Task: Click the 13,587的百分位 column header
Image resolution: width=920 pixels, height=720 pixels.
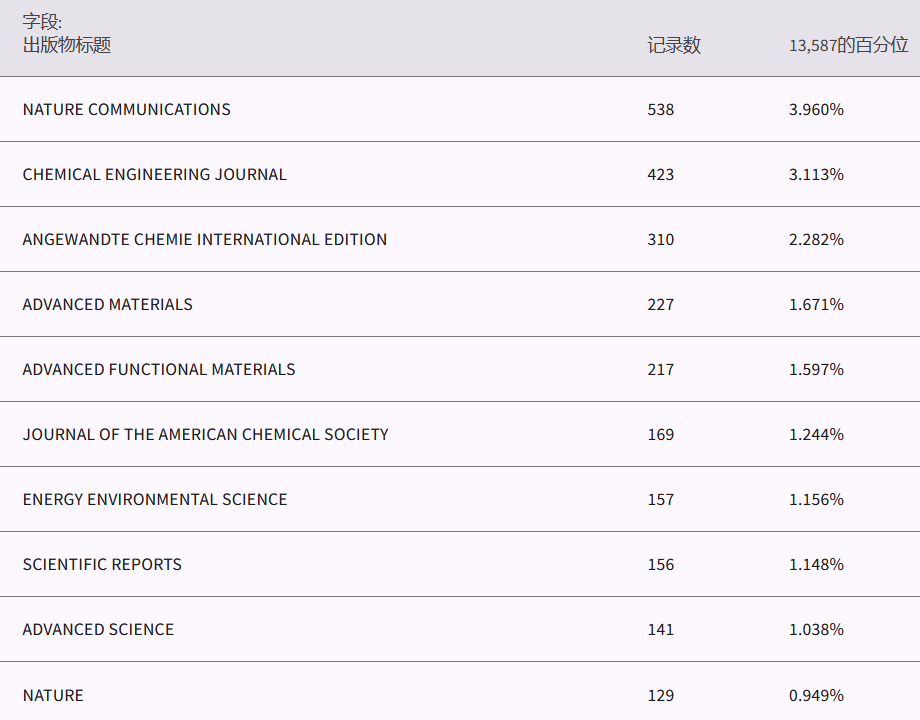Action: [x=848, y=45]
